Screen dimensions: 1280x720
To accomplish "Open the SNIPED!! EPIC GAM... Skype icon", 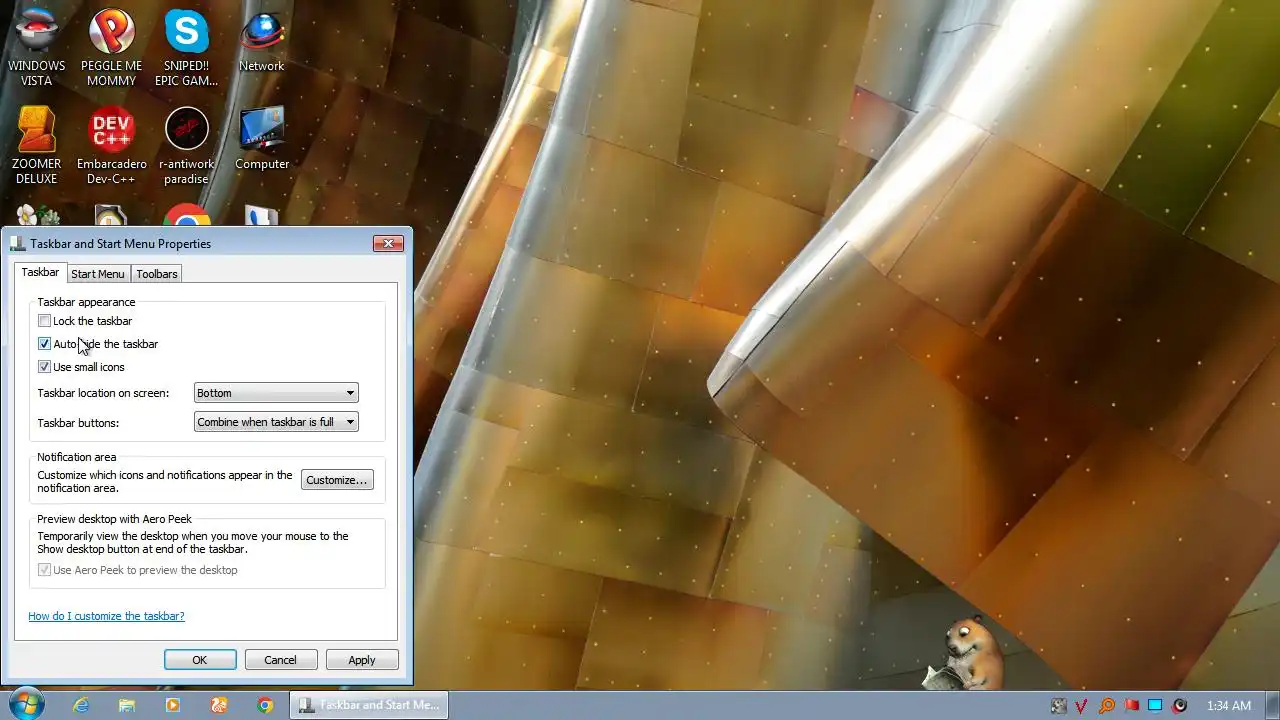I will pyautogui.click(x=187, y=48).
